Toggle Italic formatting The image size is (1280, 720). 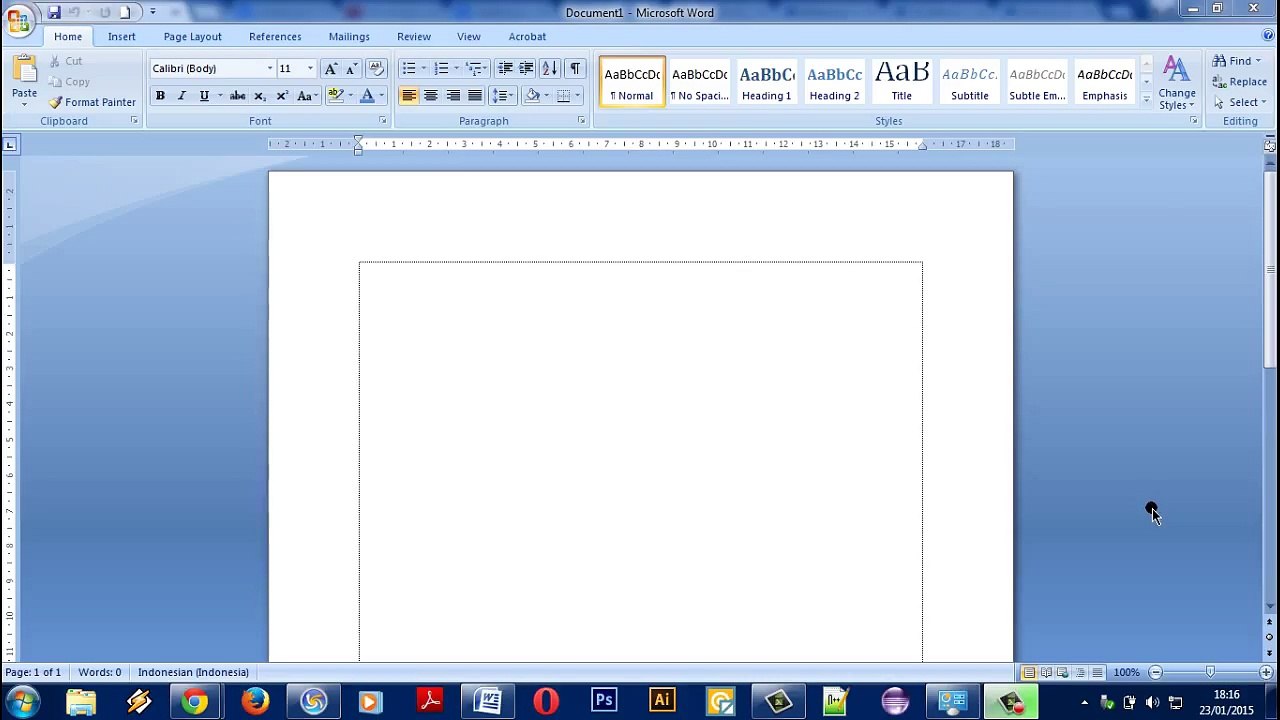coord(181,96)
